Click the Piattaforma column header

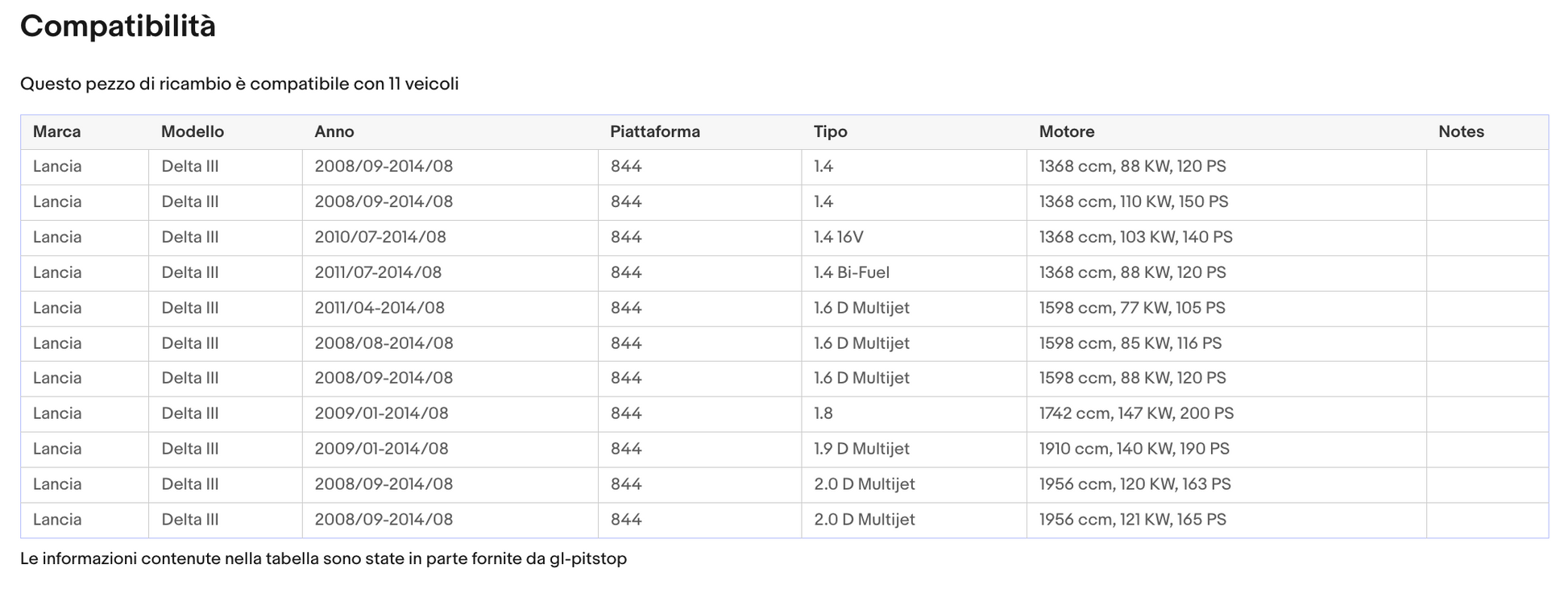[654, 131]
